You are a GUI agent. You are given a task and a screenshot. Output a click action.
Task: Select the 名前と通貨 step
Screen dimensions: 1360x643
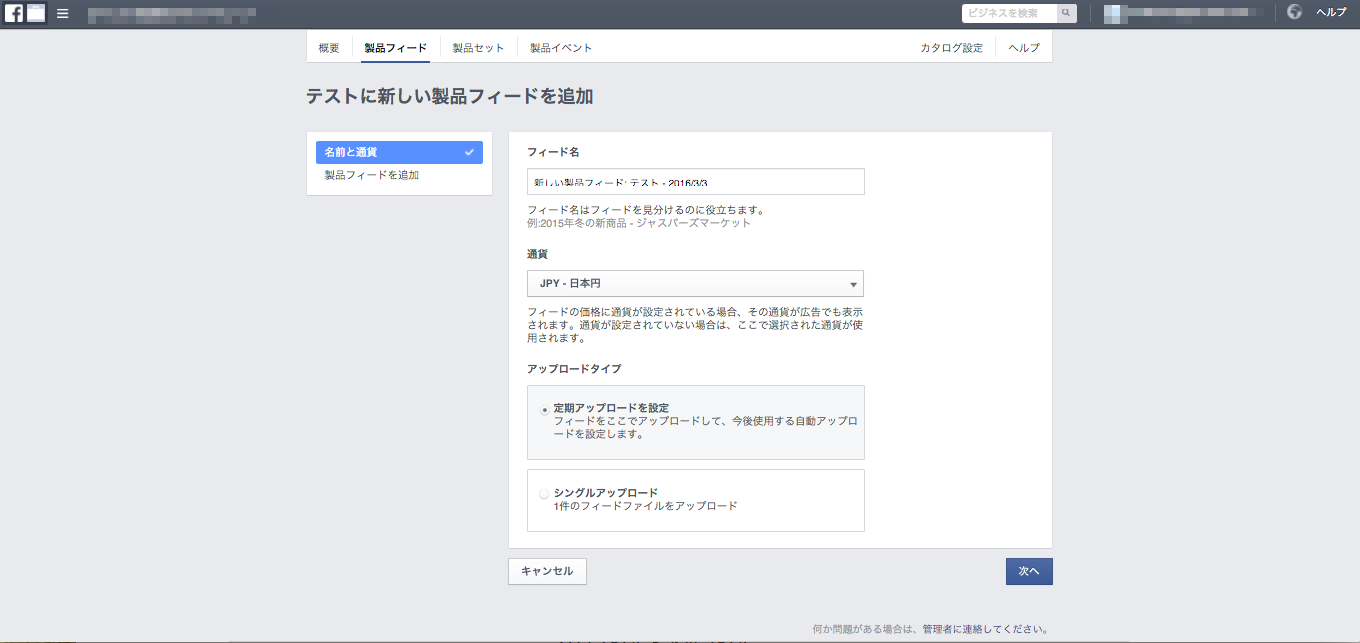pyautogui.click(x=399, y=152)
